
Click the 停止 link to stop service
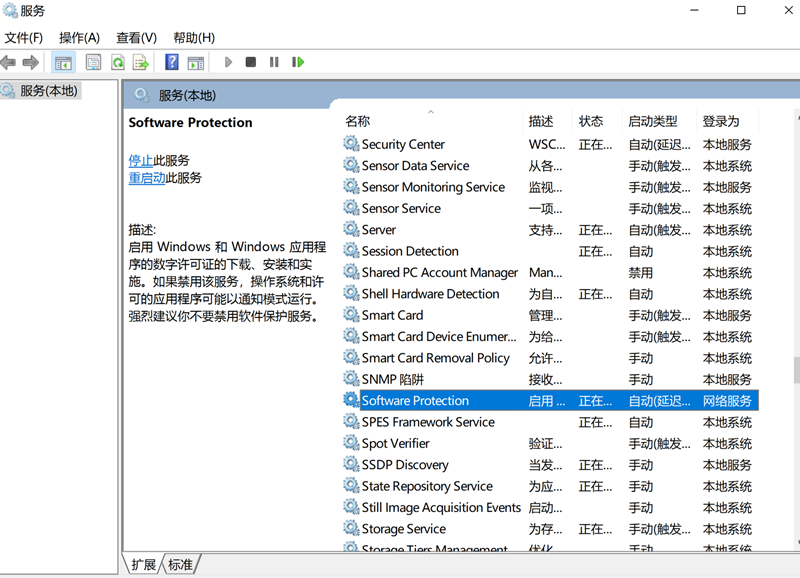click(x=141, y=160)
